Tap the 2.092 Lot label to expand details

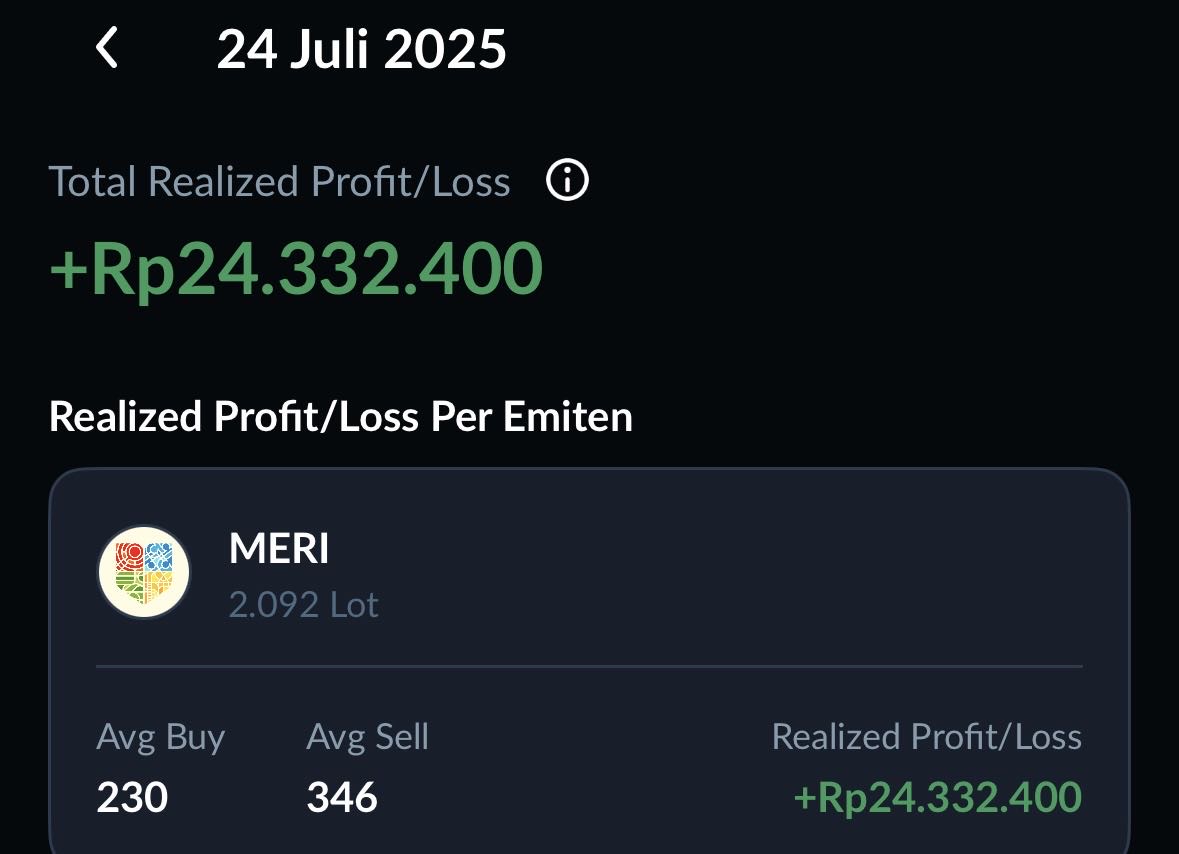(x=303, y=604)
